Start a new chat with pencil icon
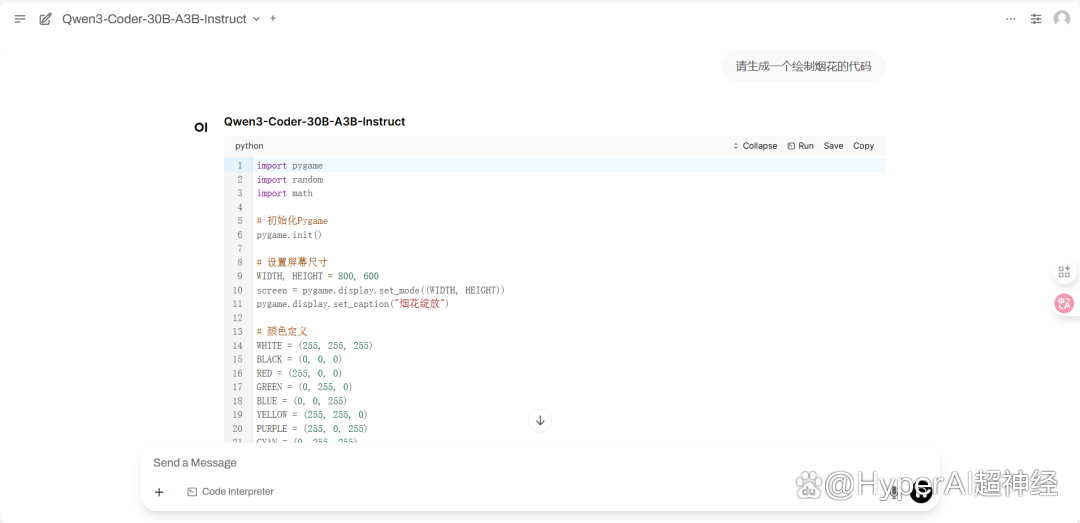Viewport: 1080px width, 523px height. tap(45, 19)
